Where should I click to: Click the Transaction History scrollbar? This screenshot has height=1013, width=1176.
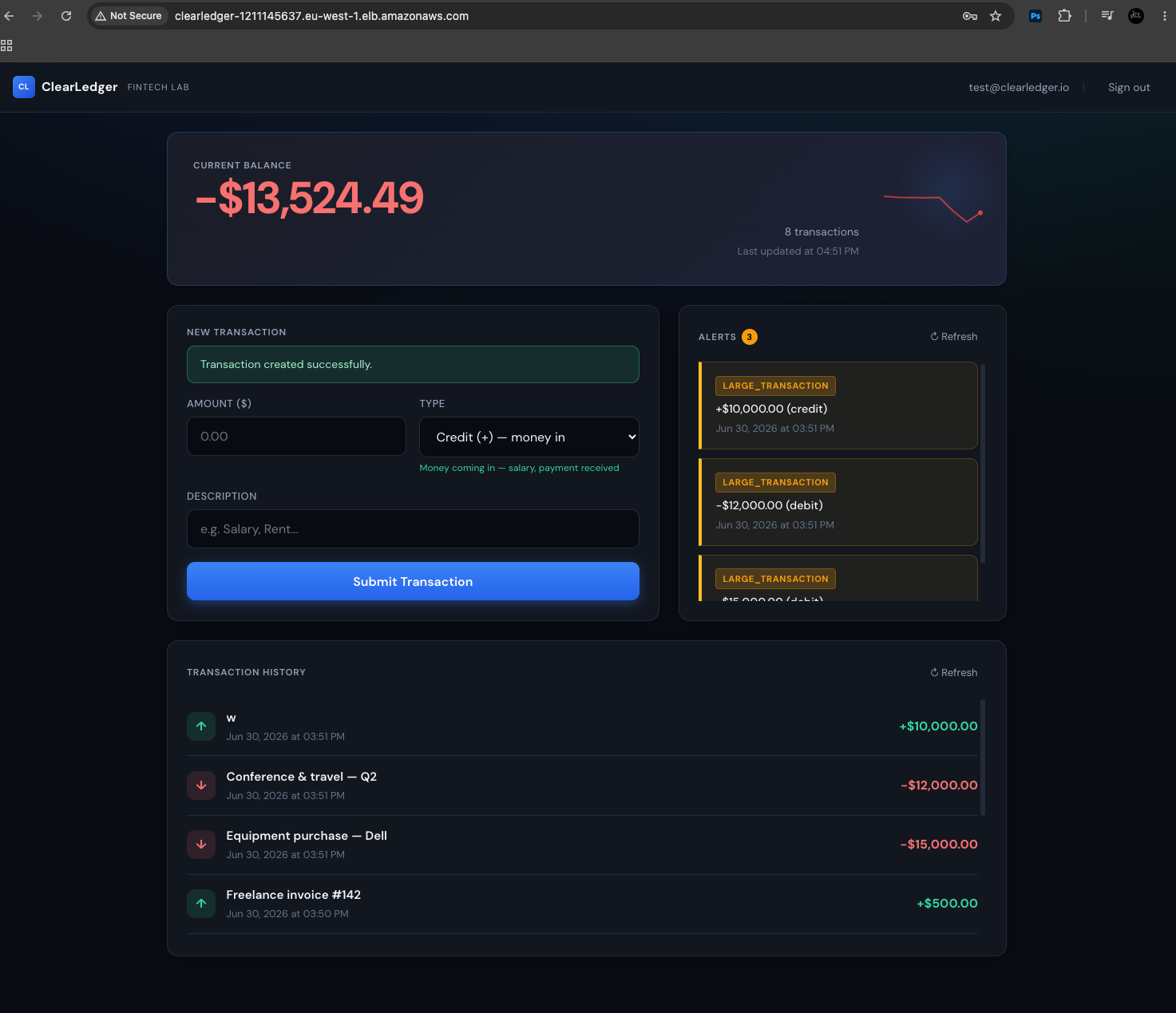click(983, 758)
